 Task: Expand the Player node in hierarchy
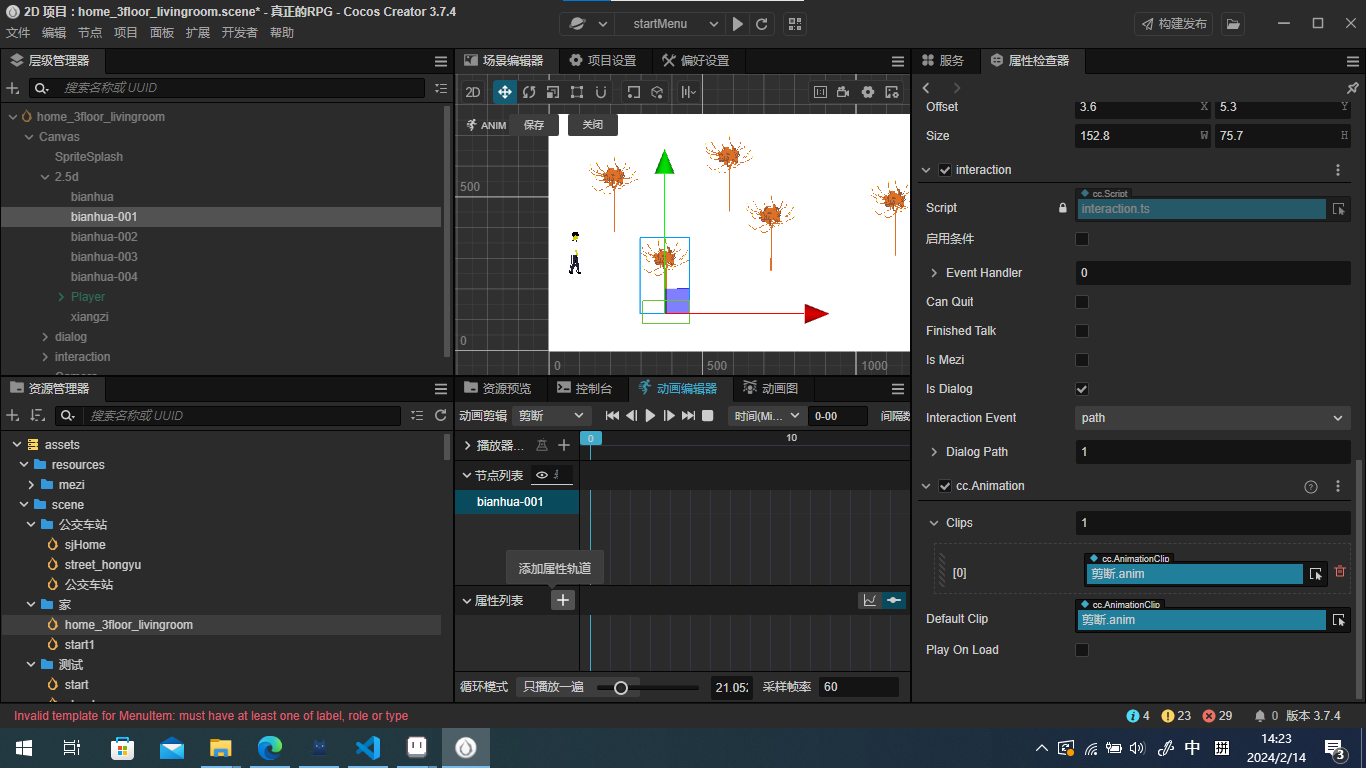tap(61, 297)
